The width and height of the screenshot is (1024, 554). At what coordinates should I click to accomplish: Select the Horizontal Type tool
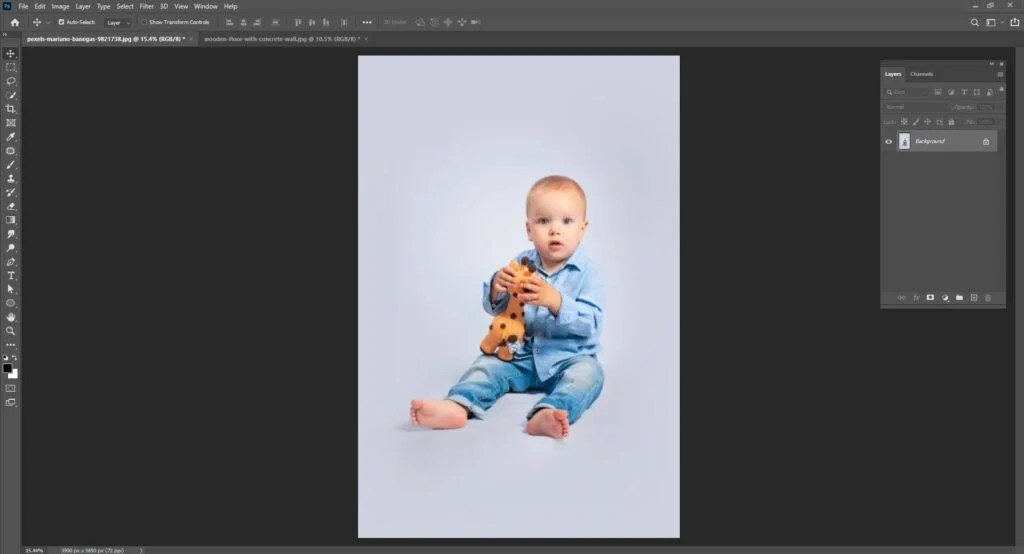coord(10,276)
